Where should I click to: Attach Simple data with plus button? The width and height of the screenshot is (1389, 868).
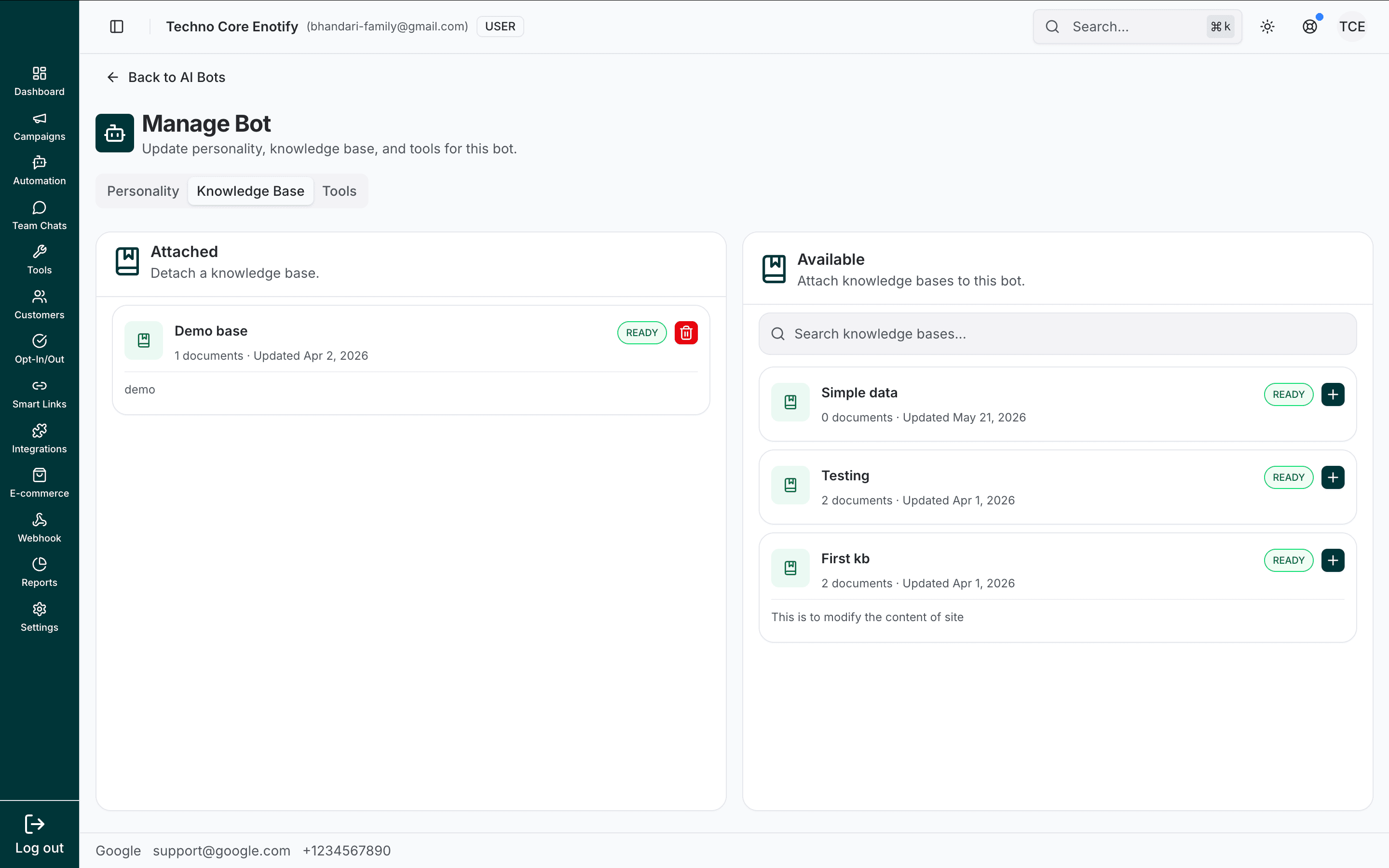[x=1333, y=394]
